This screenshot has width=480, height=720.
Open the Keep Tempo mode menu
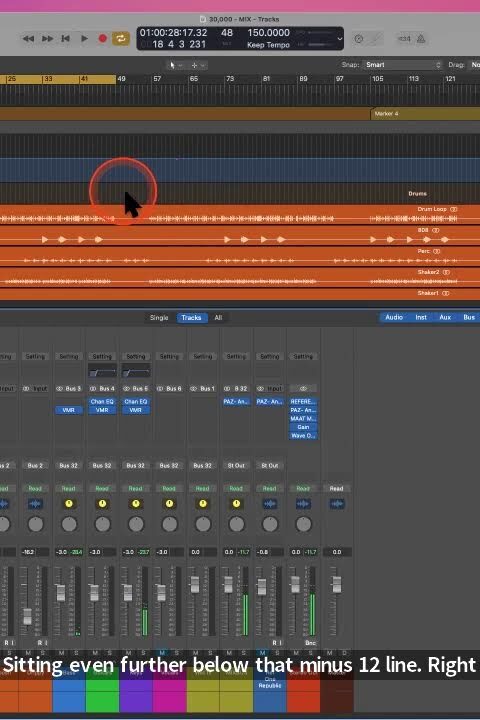pos(268,45)
